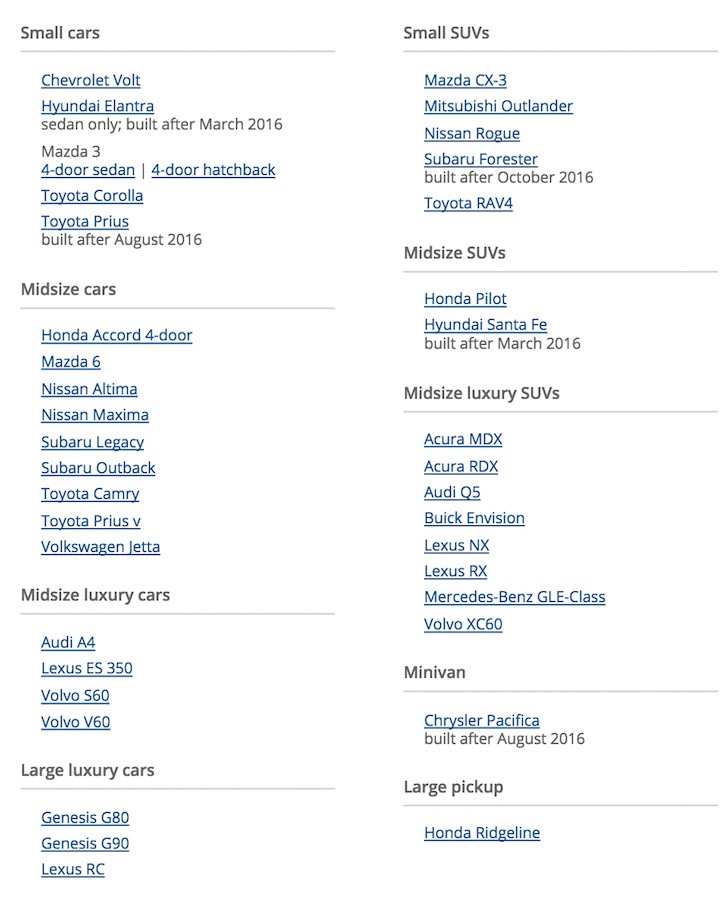This screenshot has width=728, height=905.
Task: Click the Subaru Forester link
Action: point(481,159)
